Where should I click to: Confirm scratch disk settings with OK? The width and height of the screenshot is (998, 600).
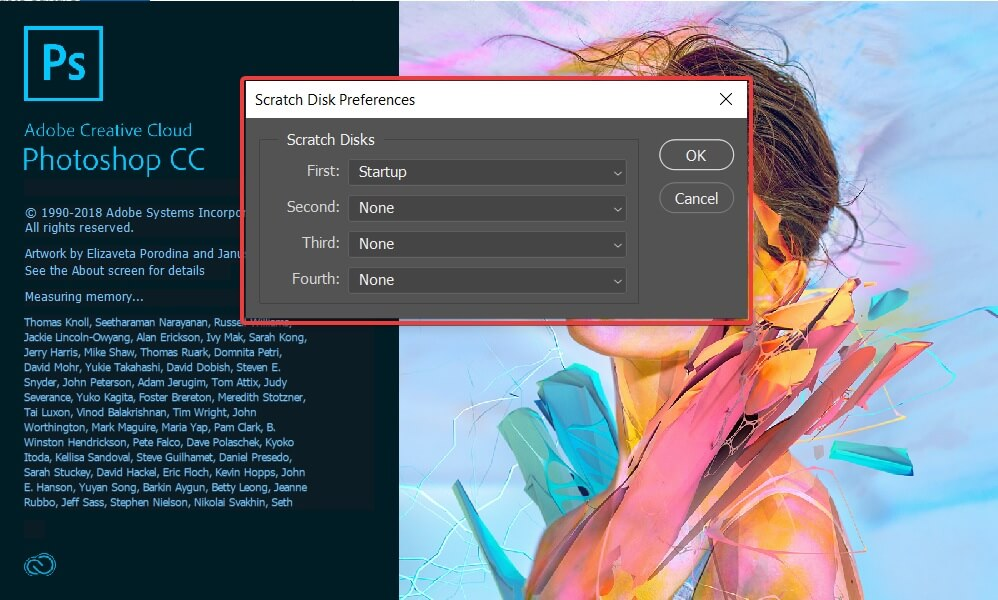point(695,154)
